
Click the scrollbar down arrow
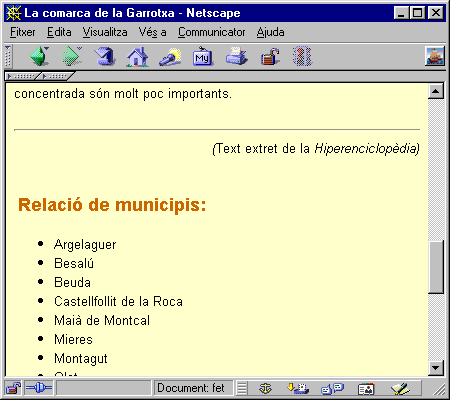[x=436, y=368]
